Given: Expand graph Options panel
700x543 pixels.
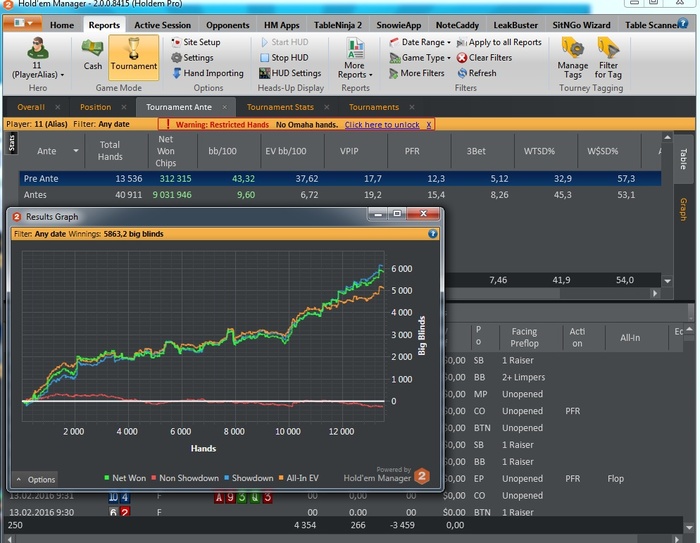Looking at the screenshot, I should [x=35, y=479].
